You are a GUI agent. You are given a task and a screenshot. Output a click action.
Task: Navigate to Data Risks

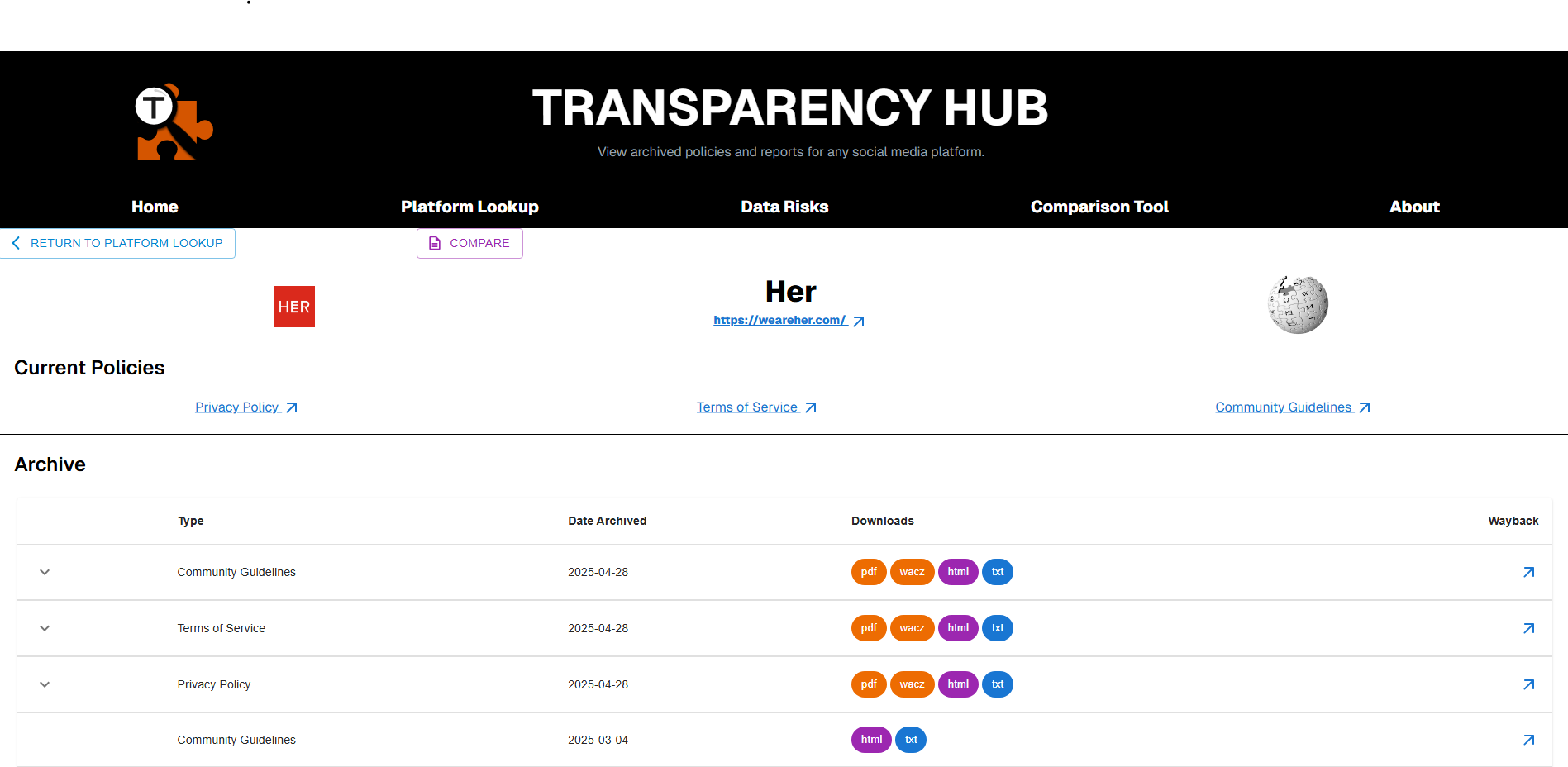pyautogui.click(x=784, y=207)
